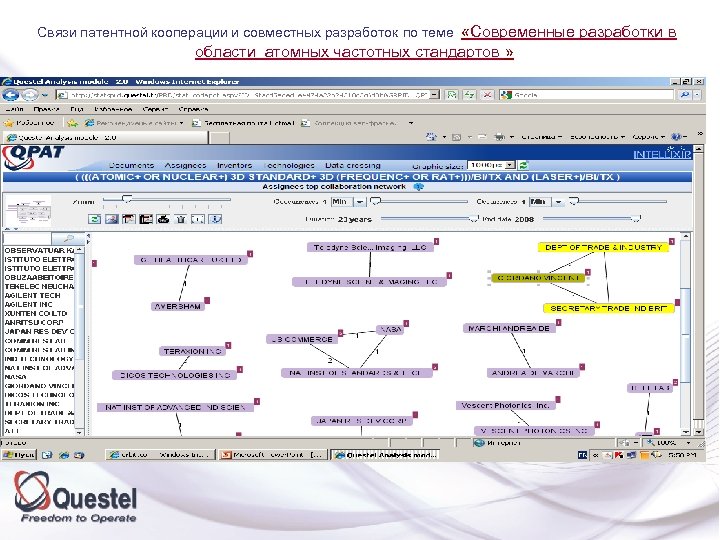Click the graph overview thumbnail
Viewport: 720px width, 540px height.
click(x=29, y=211)
